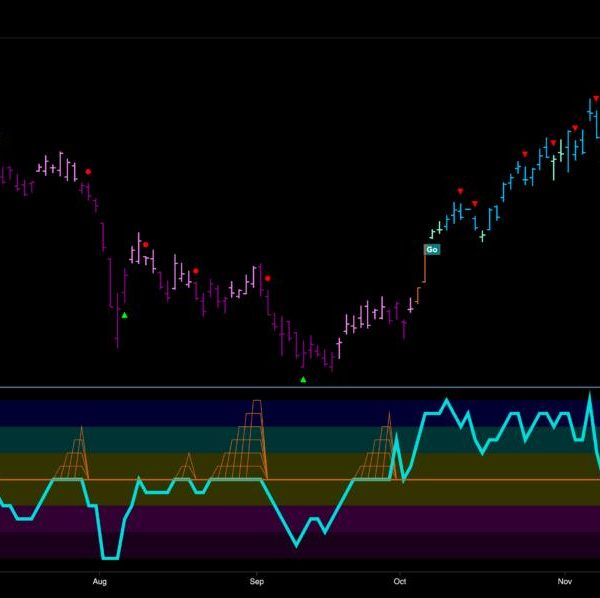The width and height of the screenshot is (600, 598).
Task: Click the red dot beside the early August rebound bars
Action: [146, 244]
